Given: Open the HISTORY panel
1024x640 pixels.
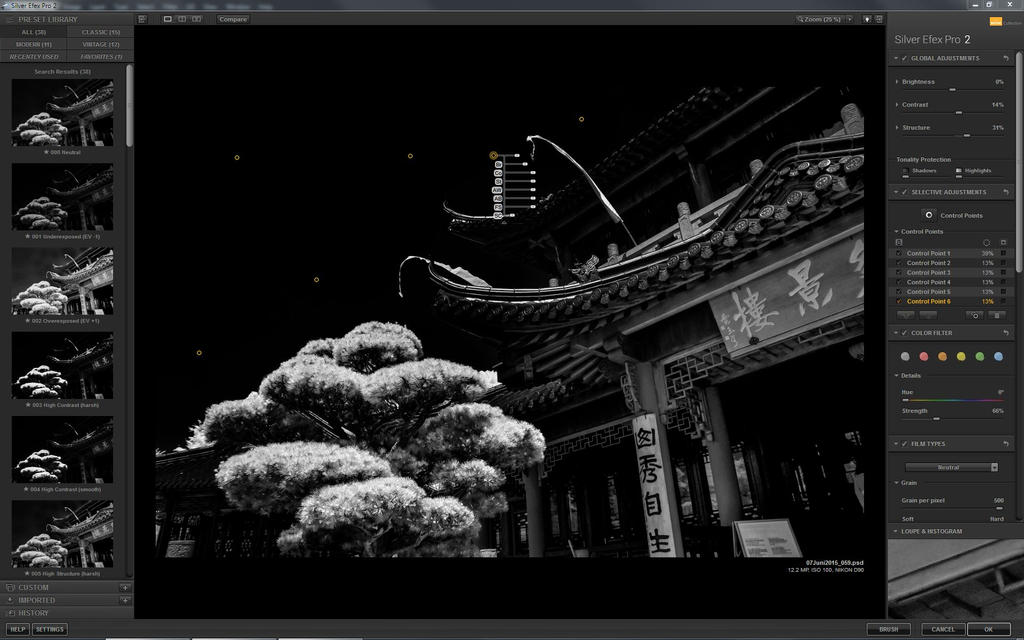Looking at the screenshot, I should [67, 613].
